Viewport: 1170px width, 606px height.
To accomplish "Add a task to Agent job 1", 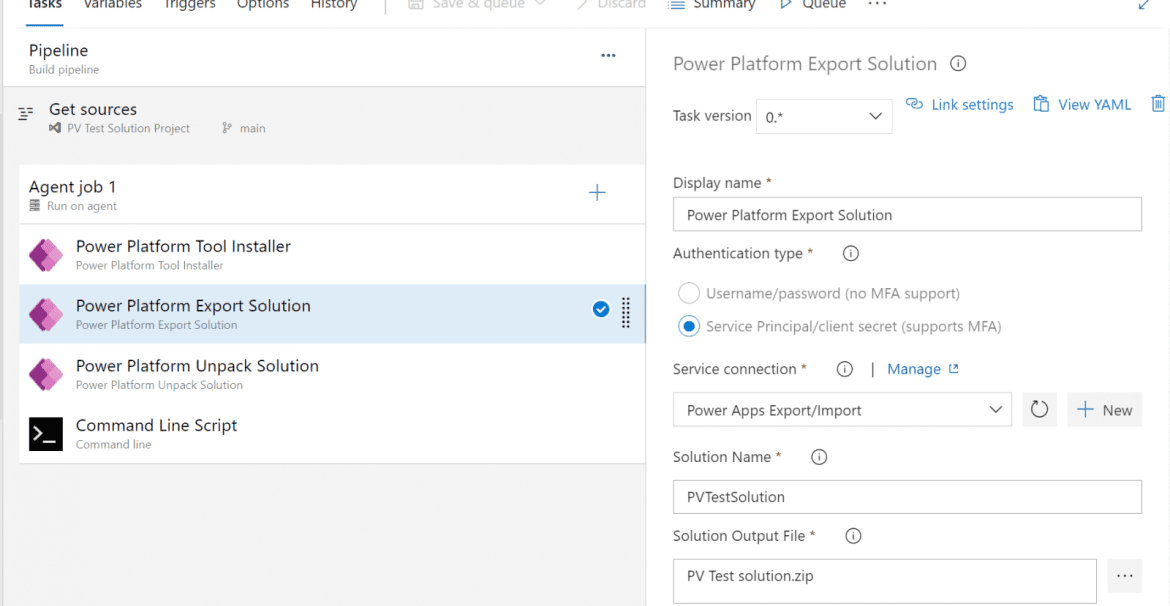I will 597,193.
